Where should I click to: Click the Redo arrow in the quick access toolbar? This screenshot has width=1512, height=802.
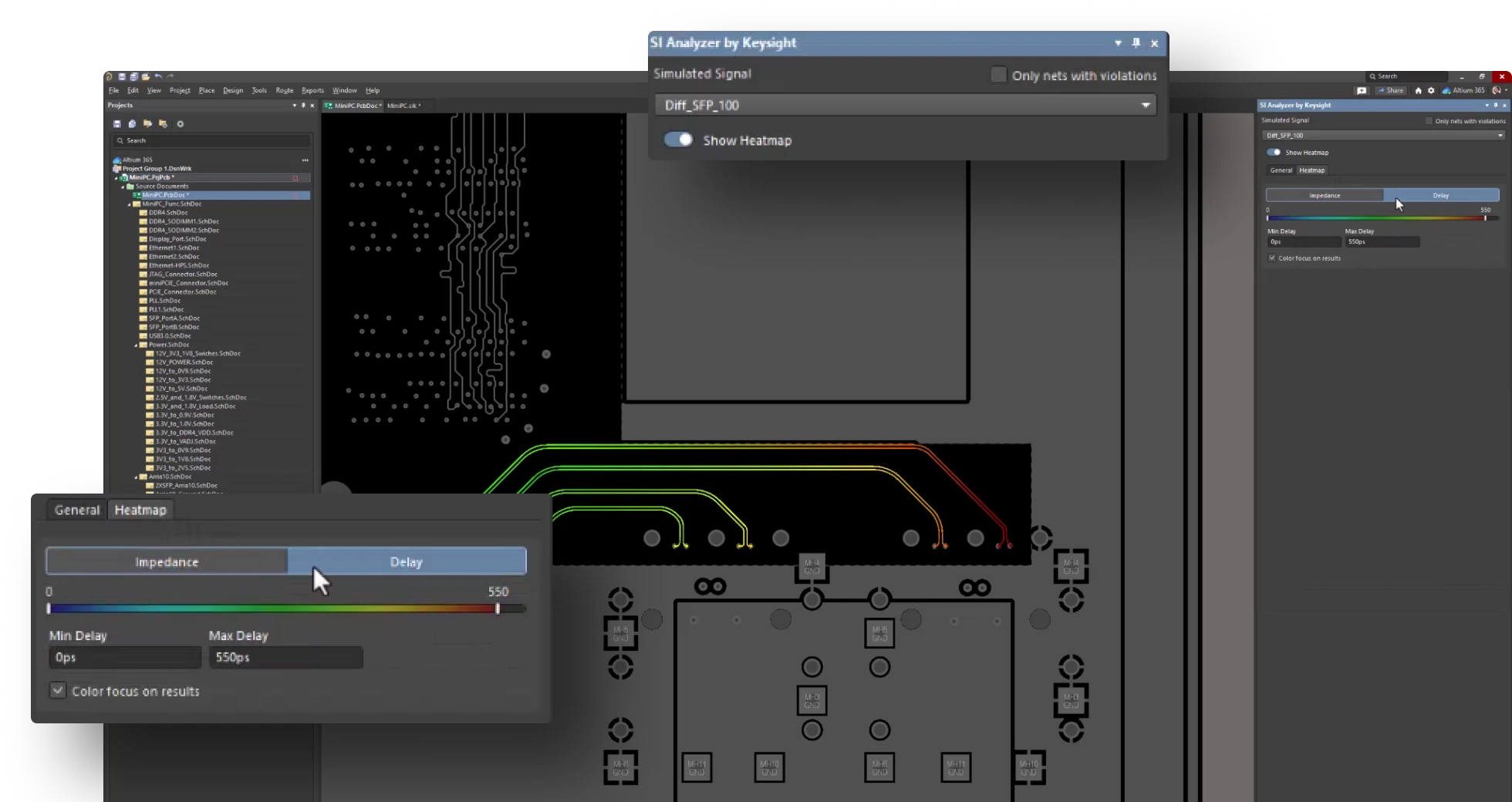[170, 76]
